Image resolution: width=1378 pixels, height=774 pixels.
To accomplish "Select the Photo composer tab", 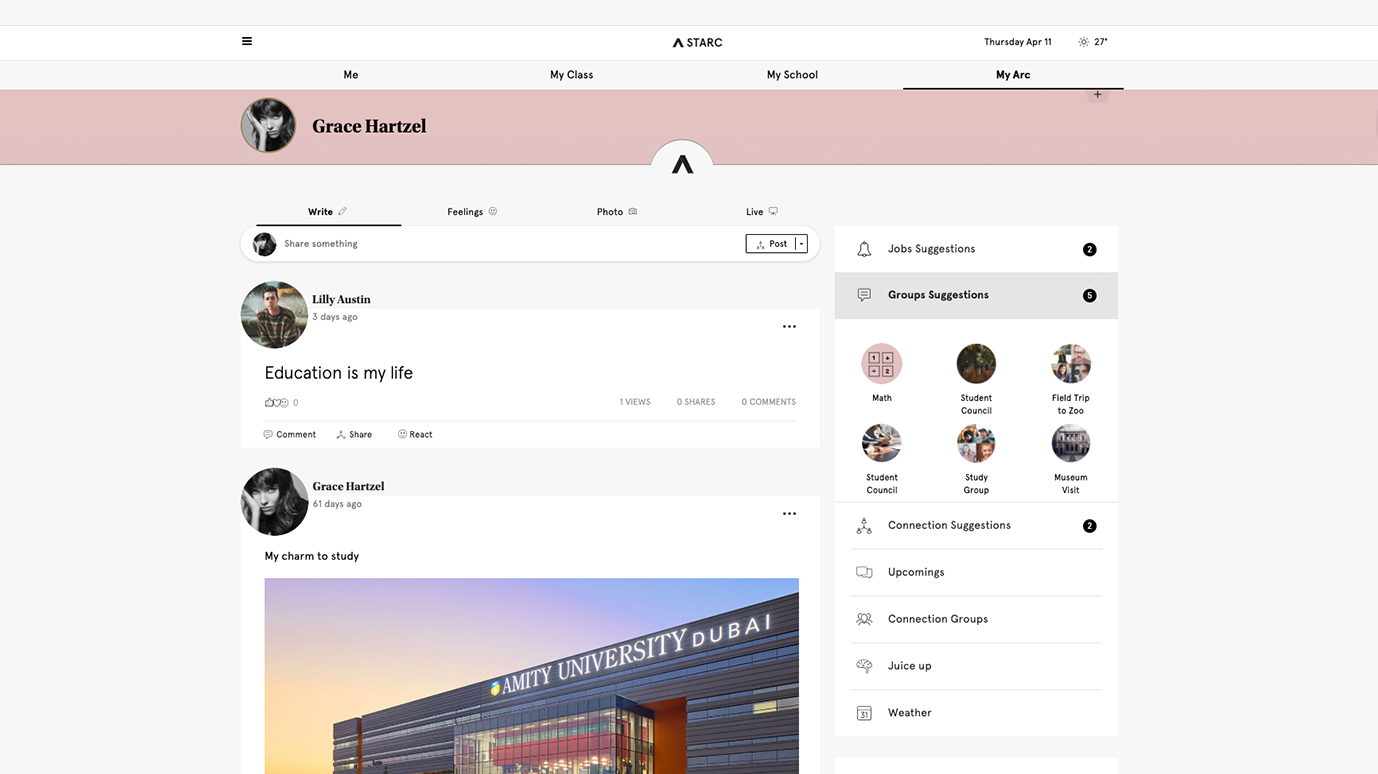I will 617,212.
